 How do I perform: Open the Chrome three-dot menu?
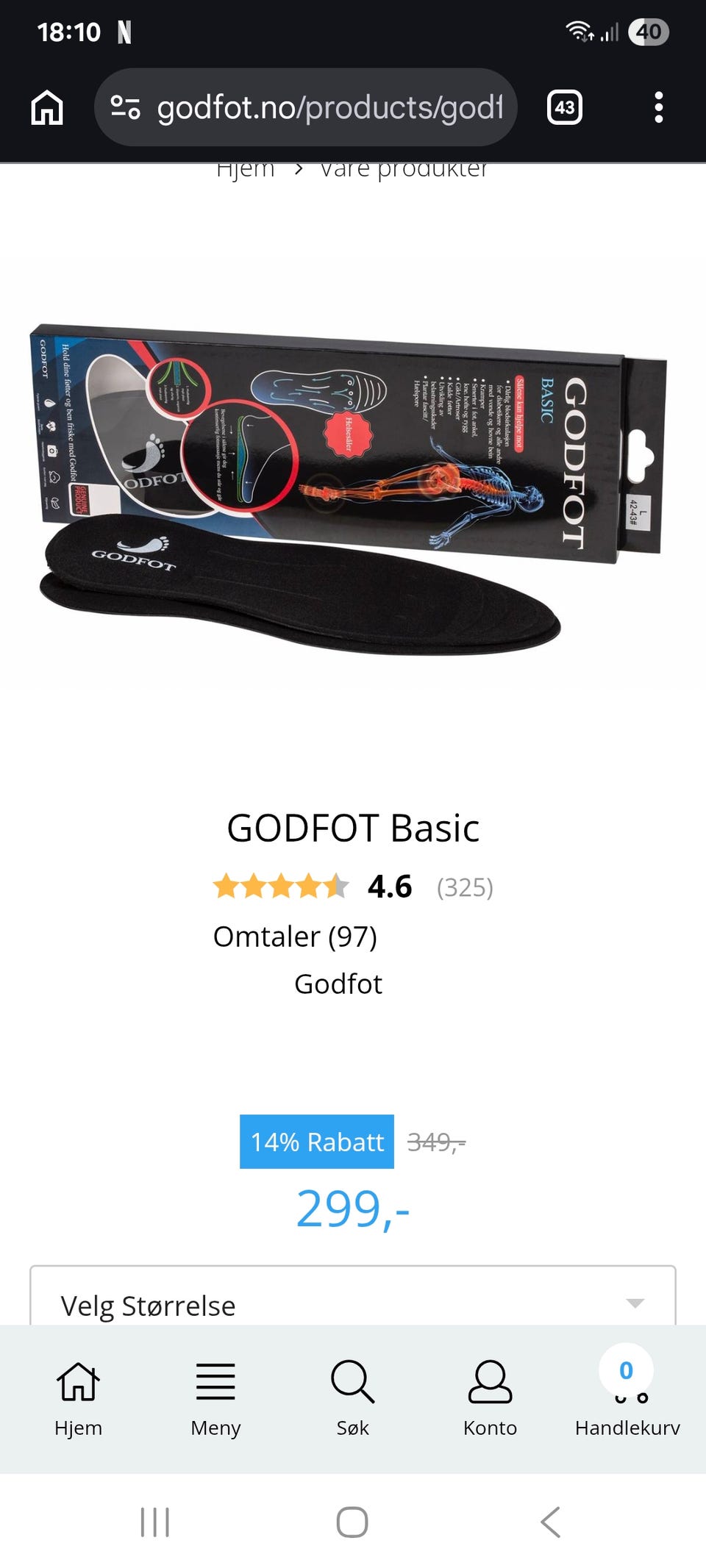(x=658, y=107)
